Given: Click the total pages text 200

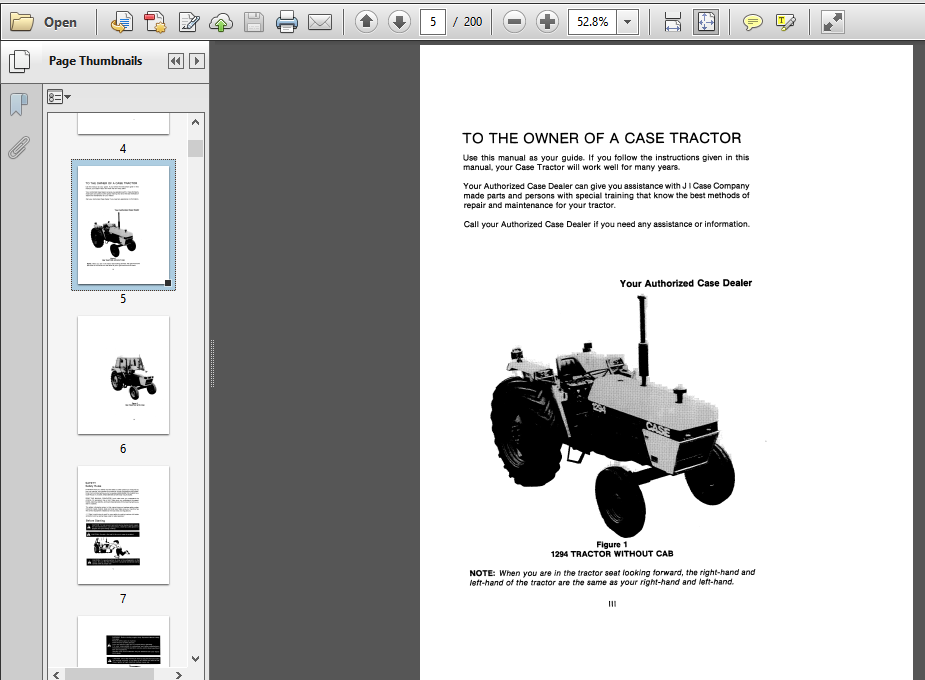Looking at the screenshot, I should pyautogui.click(x=473, y=22).
